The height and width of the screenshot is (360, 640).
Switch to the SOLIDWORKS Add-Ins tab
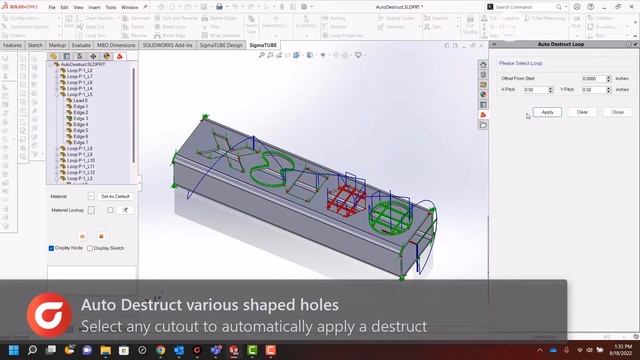[x=167, y=45]
